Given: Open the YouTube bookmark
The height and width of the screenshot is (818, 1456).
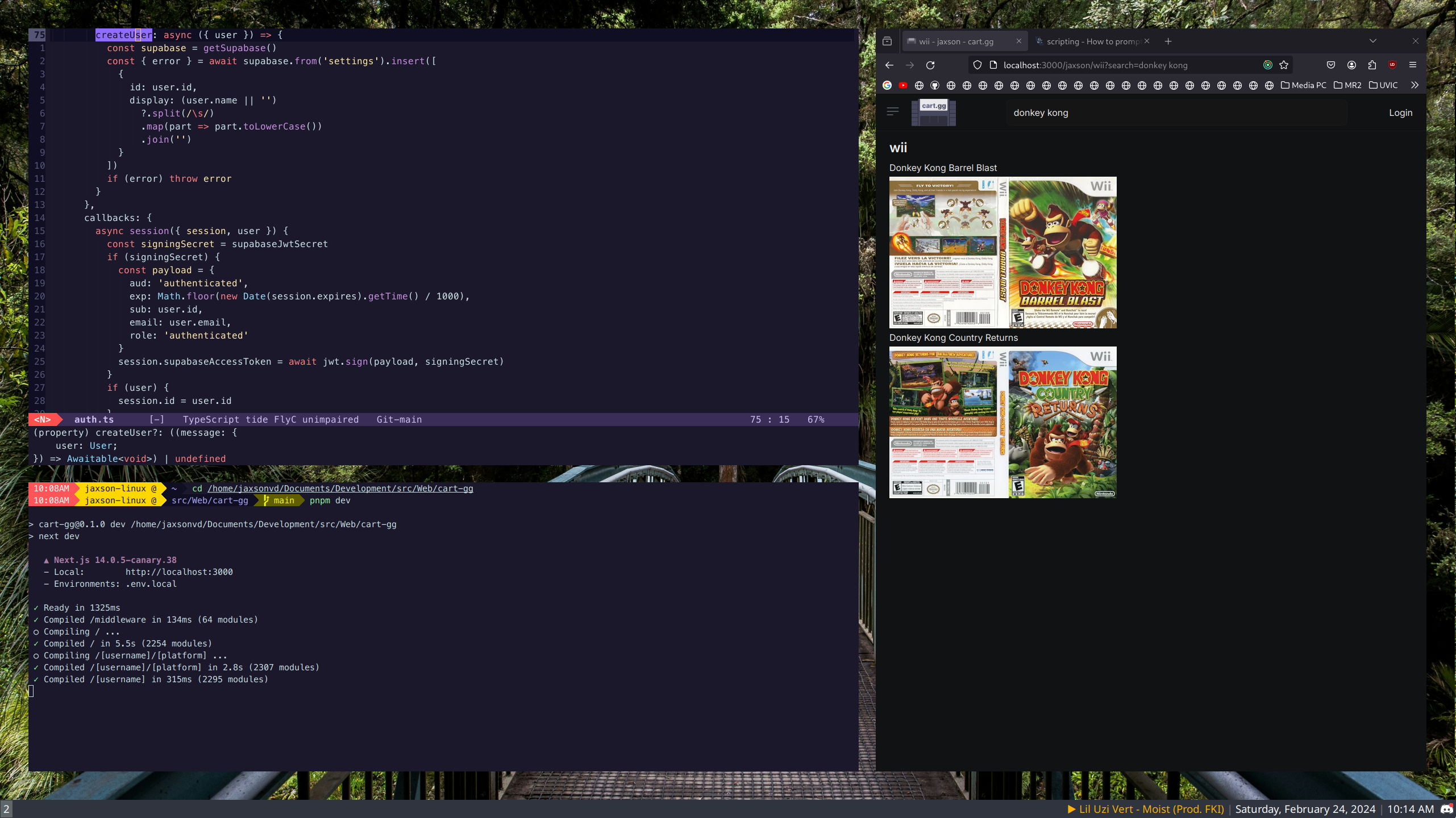Looking at the screenshot, I should coord(903,85).
